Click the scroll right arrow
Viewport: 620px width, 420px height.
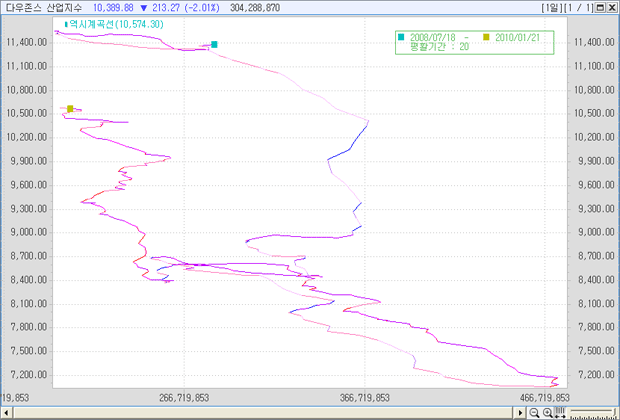[522, 412]
